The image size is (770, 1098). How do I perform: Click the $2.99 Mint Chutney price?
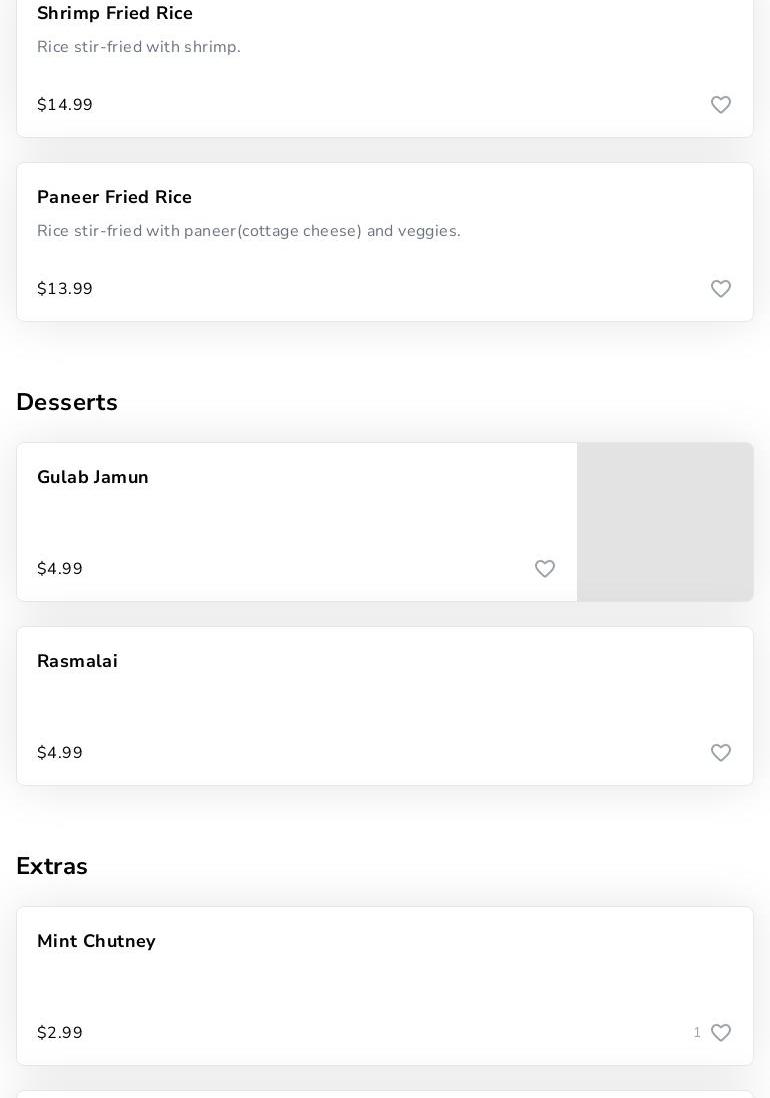point(60,1033)
